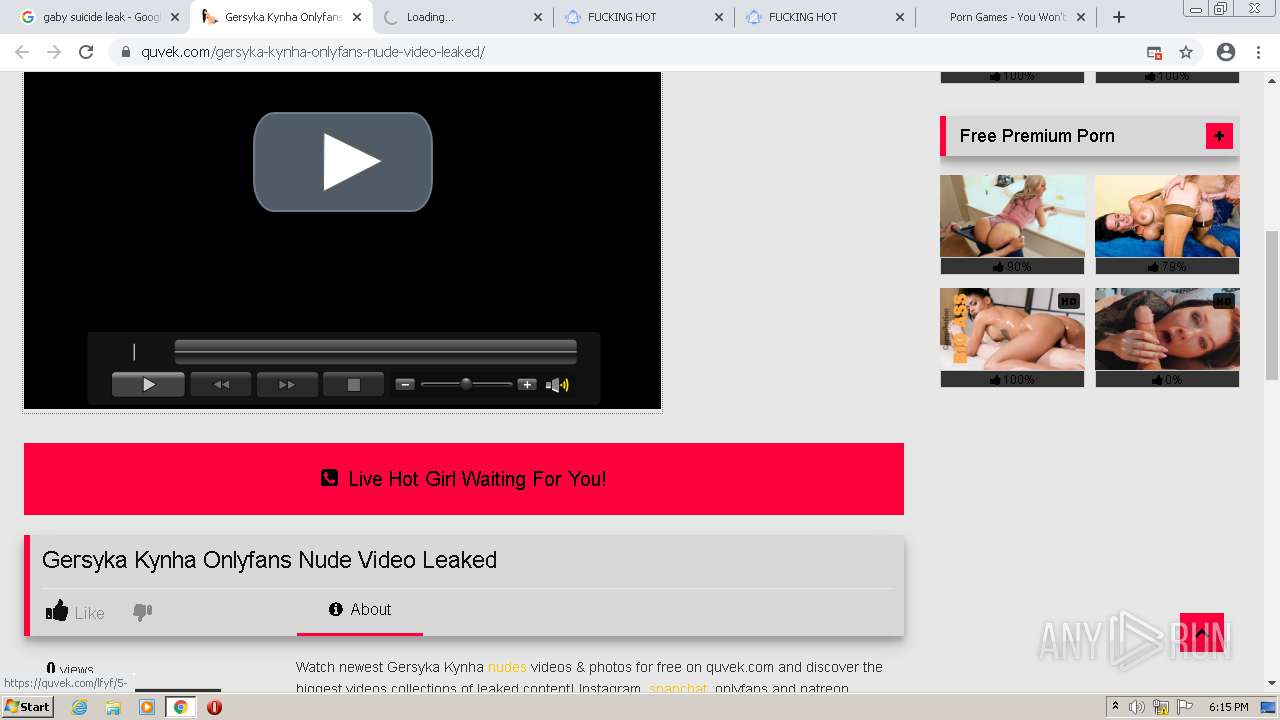Click the large play overlay button on the video
Image resolution: width=1280 pixels, height=720 pixels.
click(x=343, y=162)
